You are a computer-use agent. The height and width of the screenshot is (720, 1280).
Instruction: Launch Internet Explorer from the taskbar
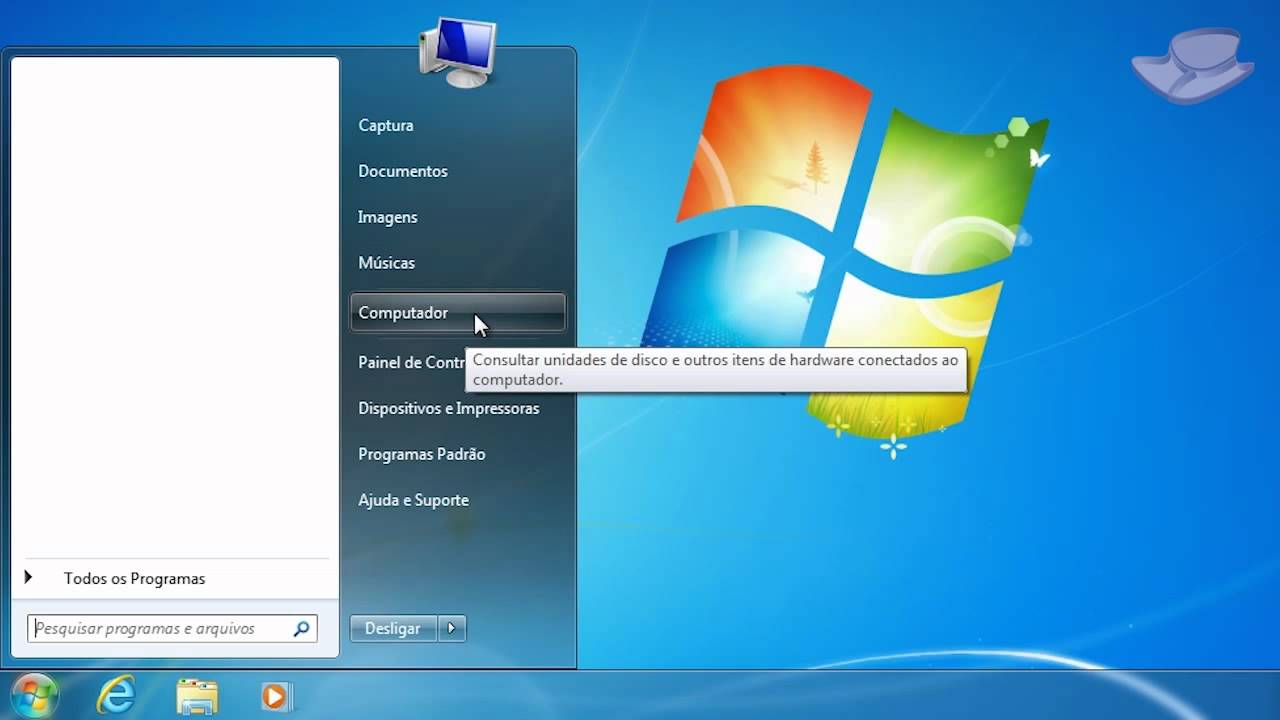click(x=116, y=696)
